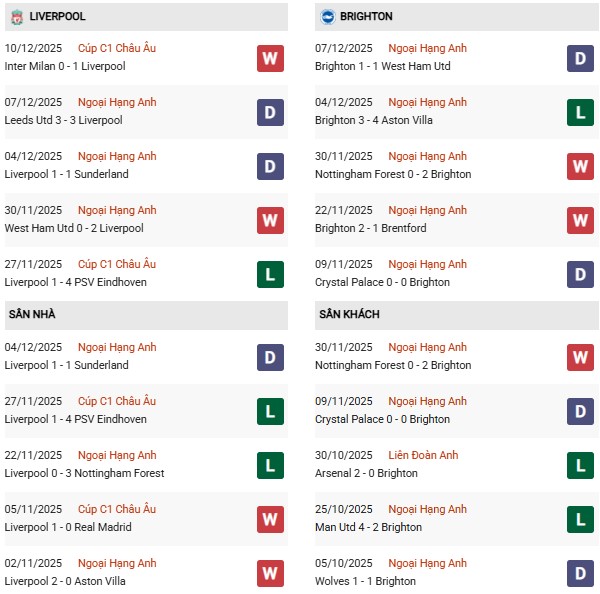
Task: Click D badge for Brighton 1-1 West Ham
Action: coord(580,58)
